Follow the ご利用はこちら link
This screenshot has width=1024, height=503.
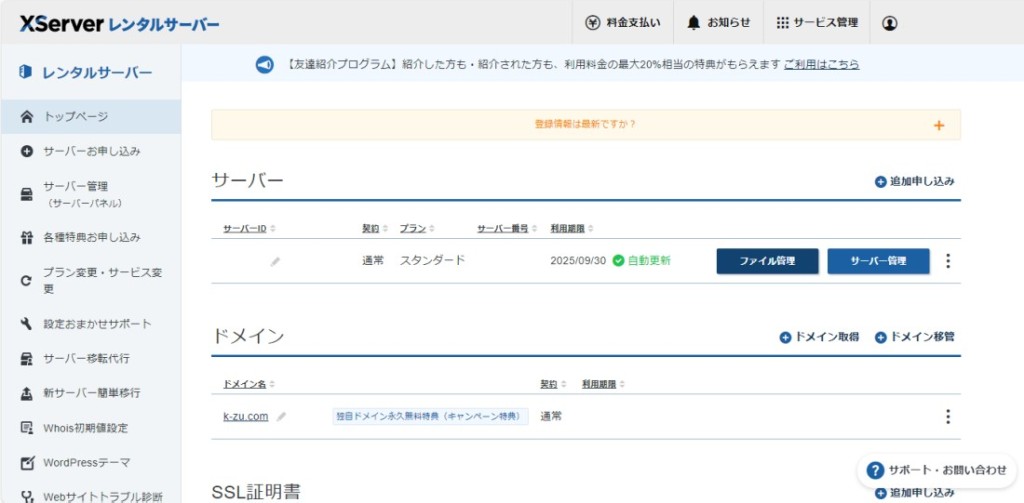821,64
